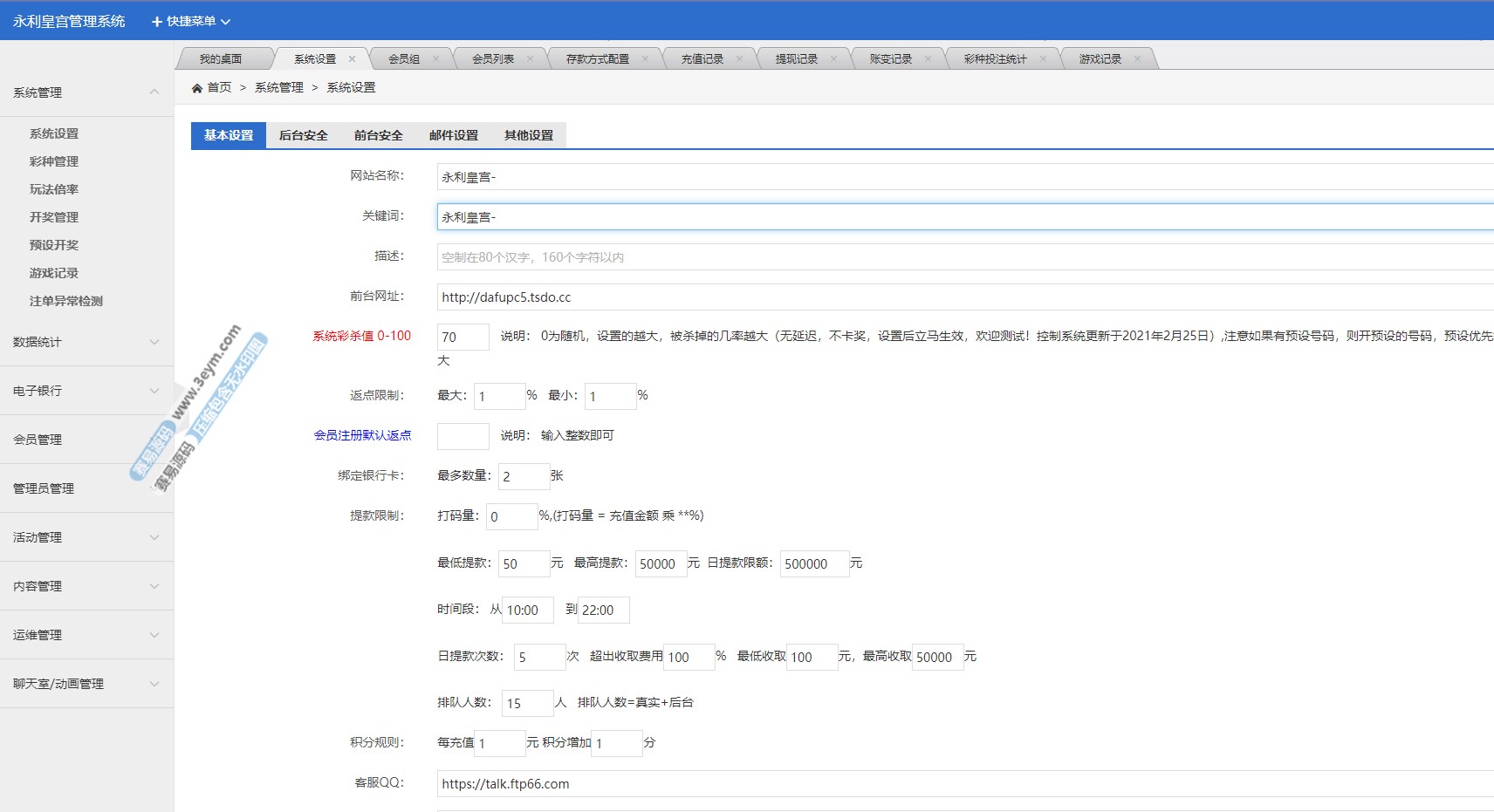Close the 游戏记录 tab
The image size is (1494, 812).
[x=1137, y=59]
